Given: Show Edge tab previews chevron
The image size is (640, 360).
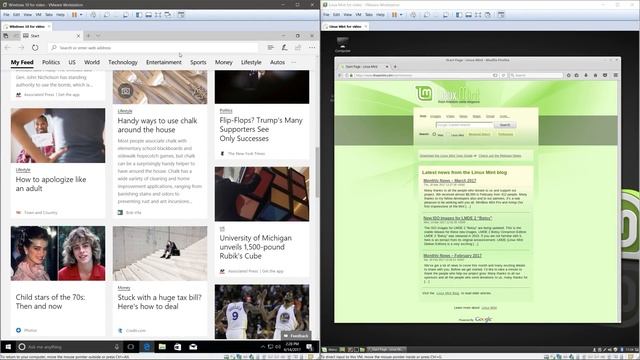Looking at the screenshot, I should tap(98, 36).
